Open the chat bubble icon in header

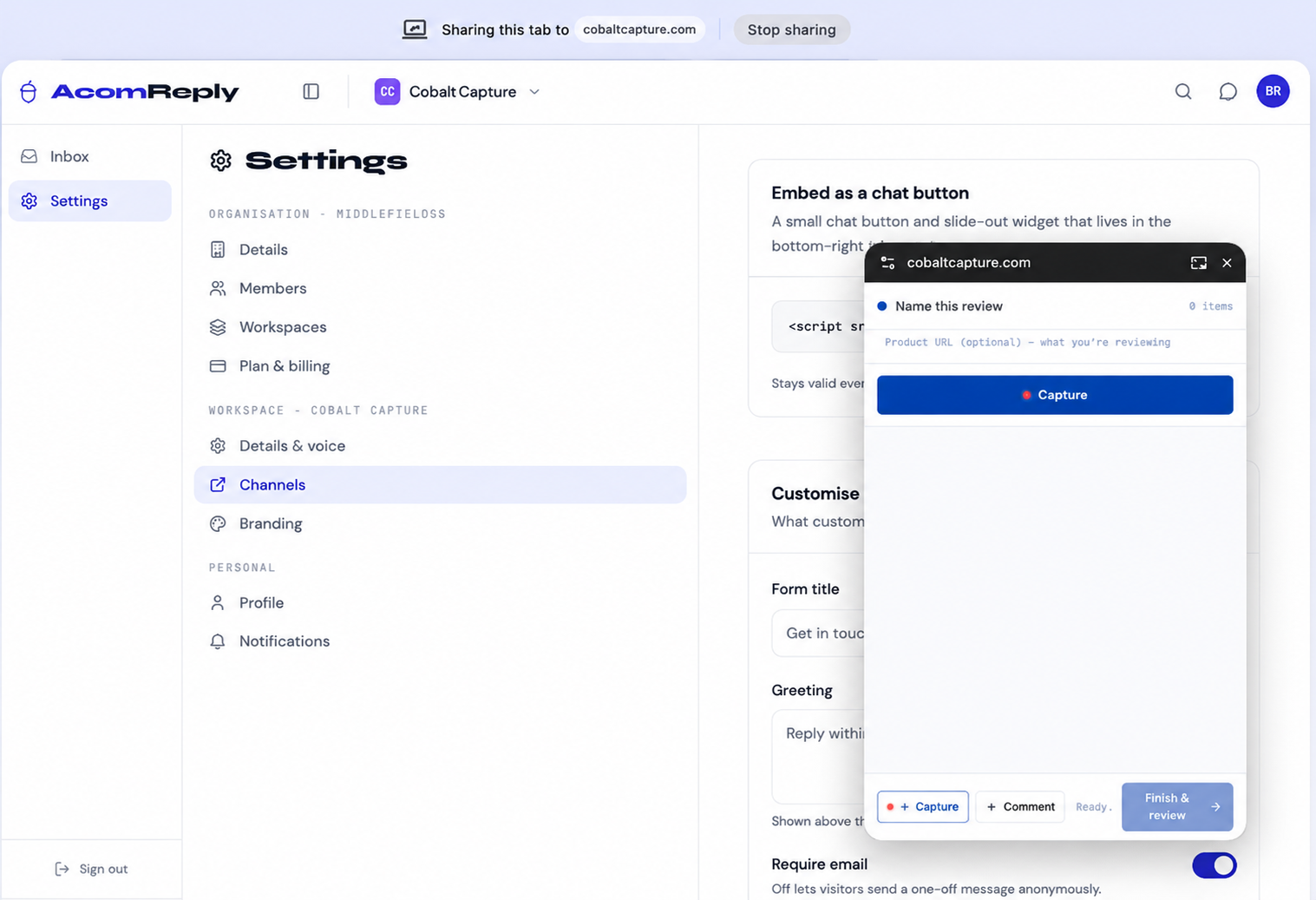pos(1228,91)
